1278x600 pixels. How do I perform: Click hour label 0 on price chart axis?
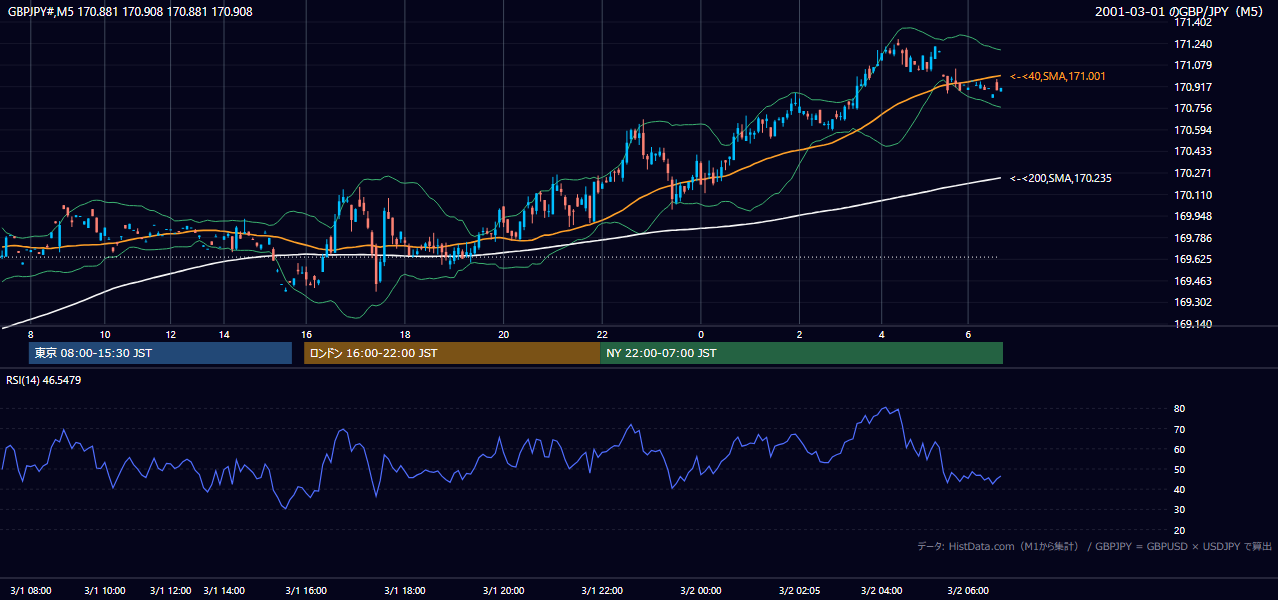(x=701, y=334)
